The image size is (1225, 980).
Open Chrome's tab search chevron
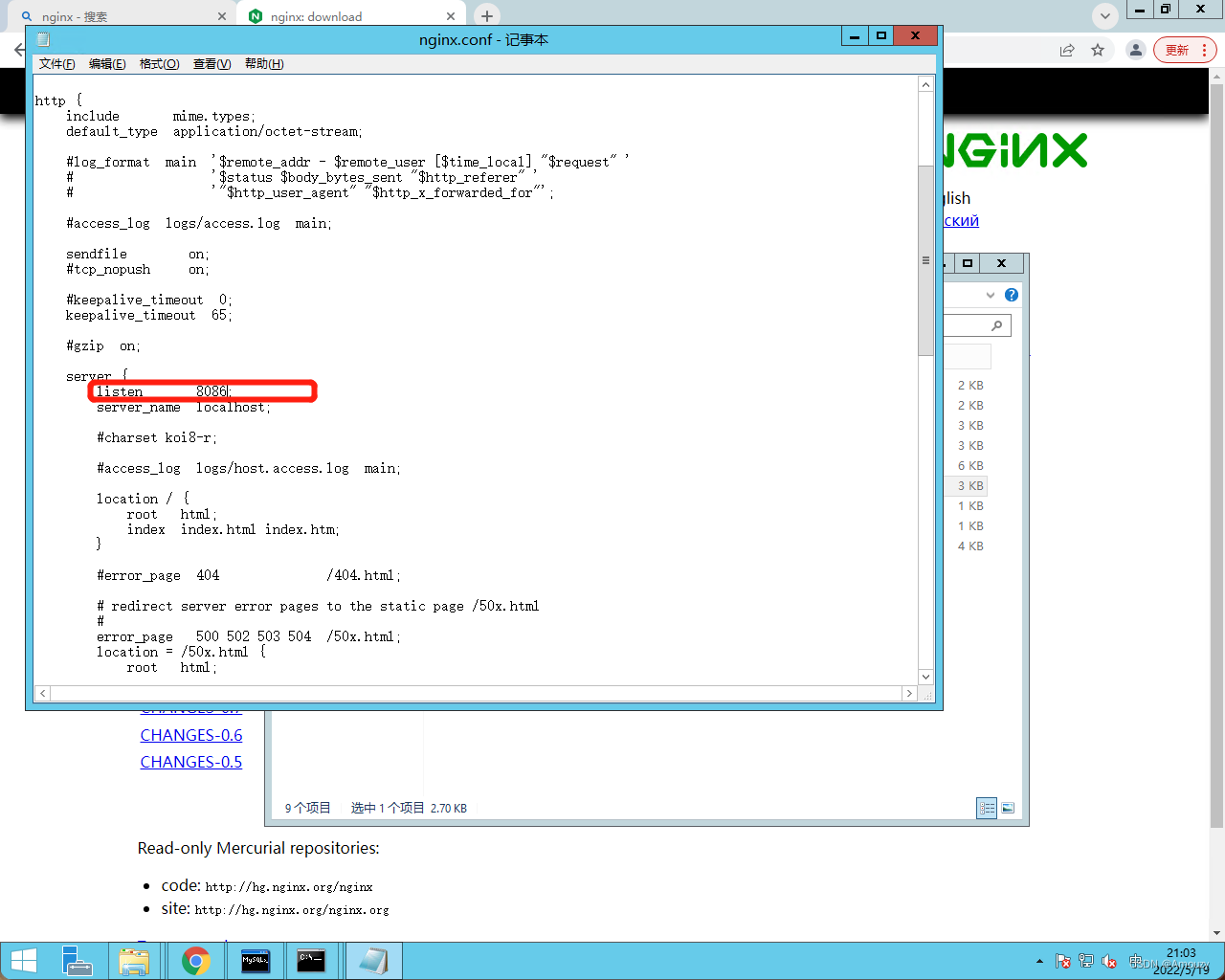[x=1104, y=15]
